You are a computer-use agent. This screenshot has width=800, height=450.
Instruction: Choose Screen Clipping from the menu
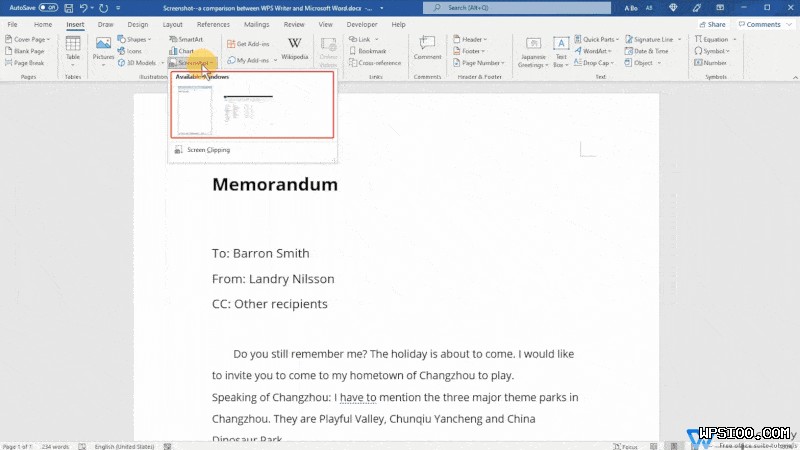click(208, 150)
